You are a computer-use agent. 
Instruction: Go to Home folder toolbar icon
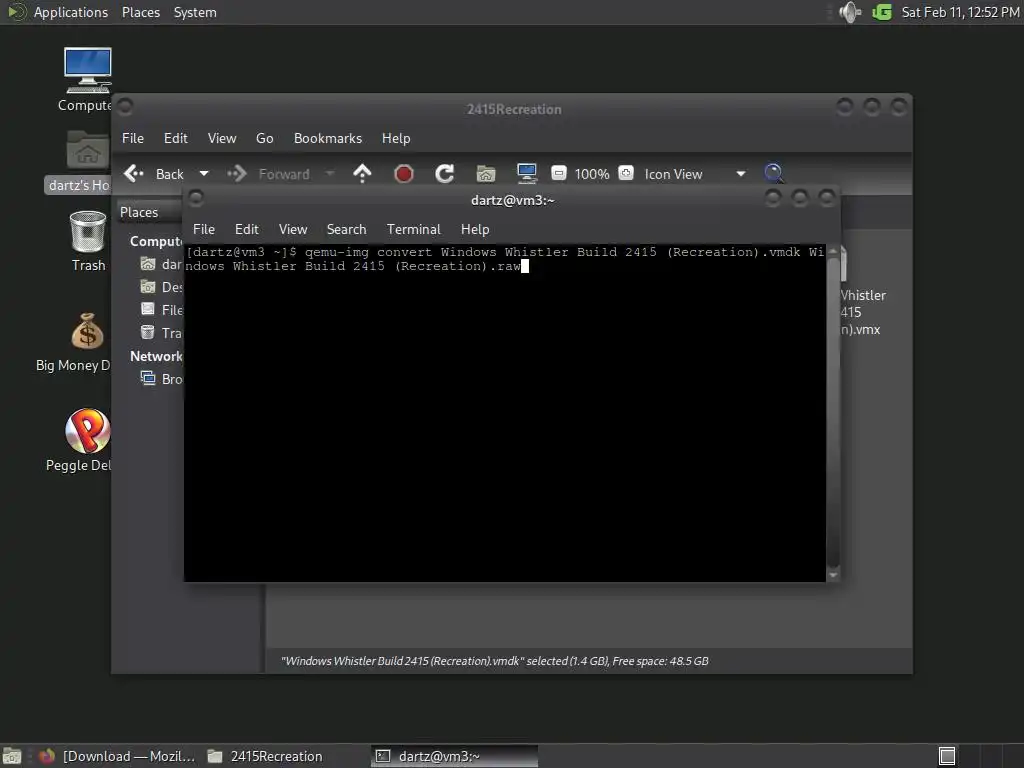click(x=486, y=174)
